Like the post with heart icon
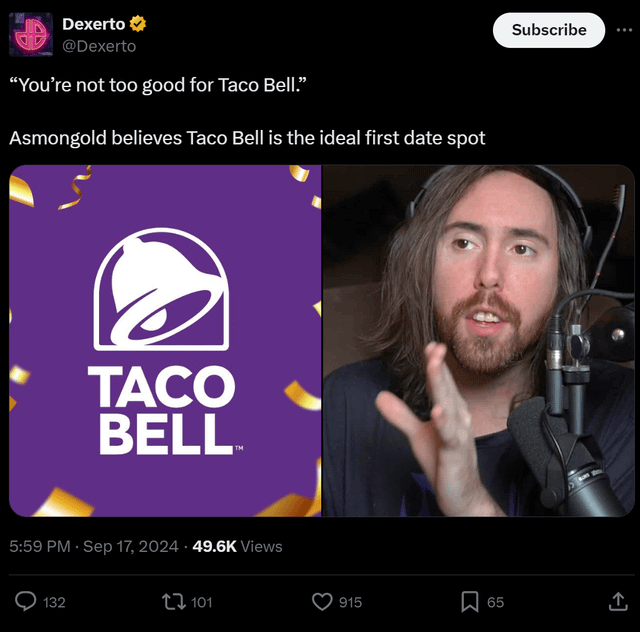The image size is (640, 632). click(322, 602)
